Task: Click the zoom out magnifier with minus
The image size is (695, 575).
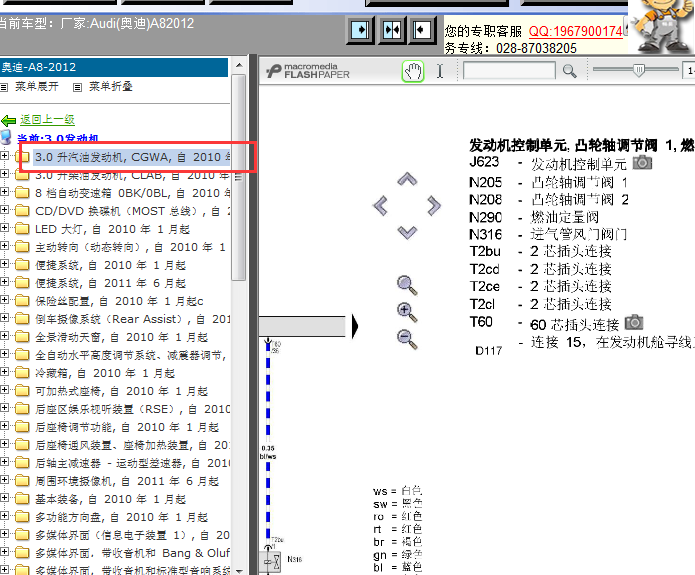Action: [x=407, y=339]
